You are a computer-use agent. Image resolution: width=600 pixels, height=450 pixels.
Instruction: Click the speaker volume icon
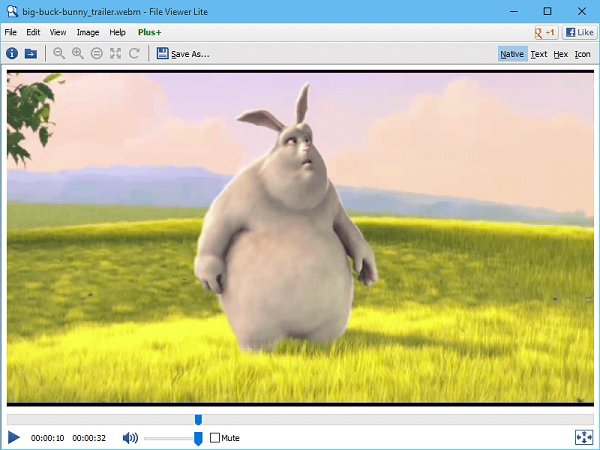click(x=130, y=437)
